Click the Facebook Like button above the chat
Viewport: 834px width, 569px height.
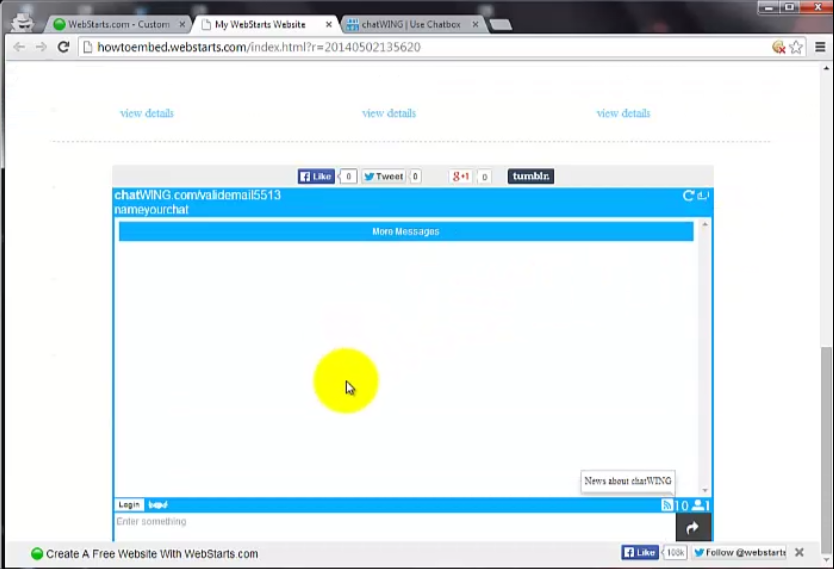tap(316, 177)
